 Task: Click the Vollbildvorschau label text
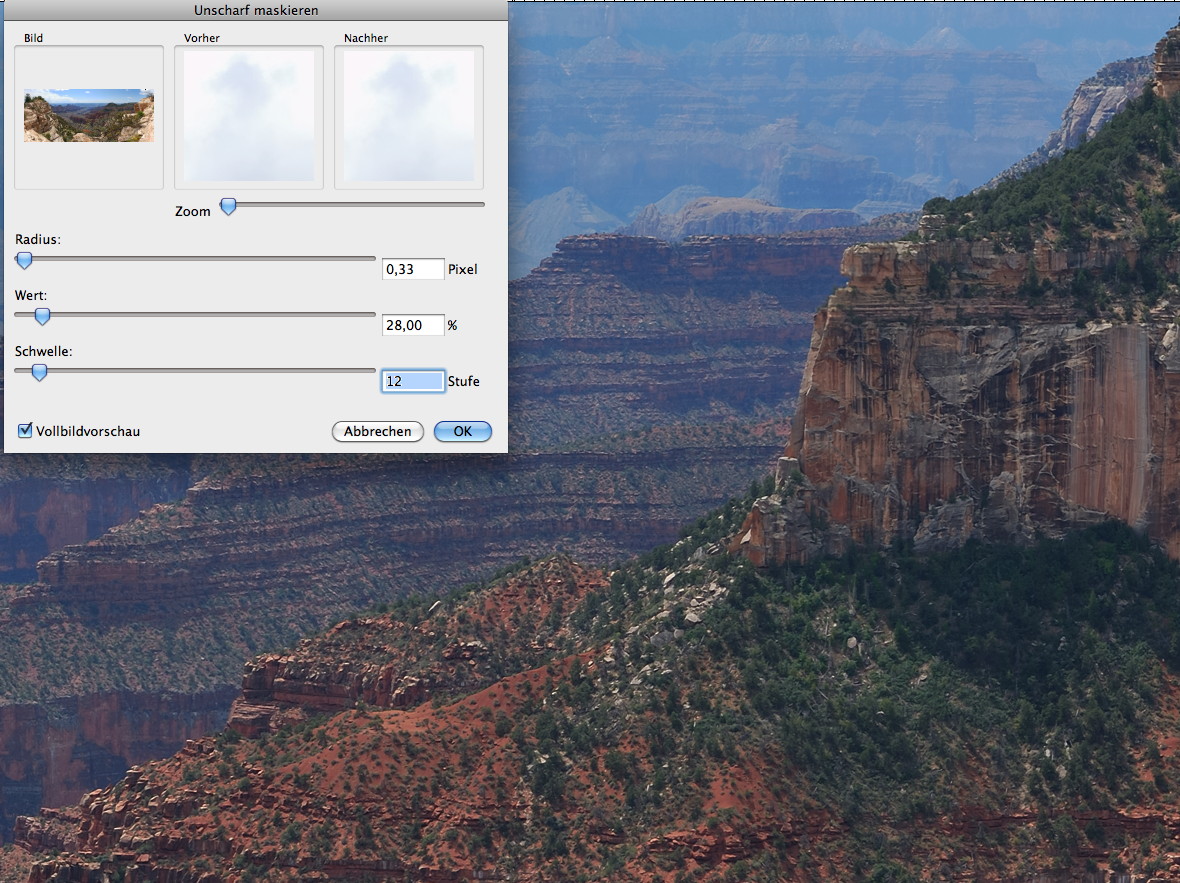click(88, 431)
